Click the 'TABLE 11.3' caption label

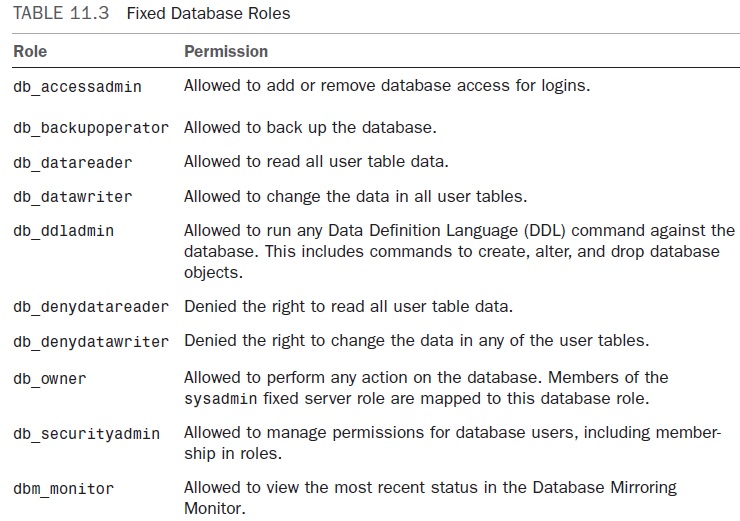click(x=60, y=15)
